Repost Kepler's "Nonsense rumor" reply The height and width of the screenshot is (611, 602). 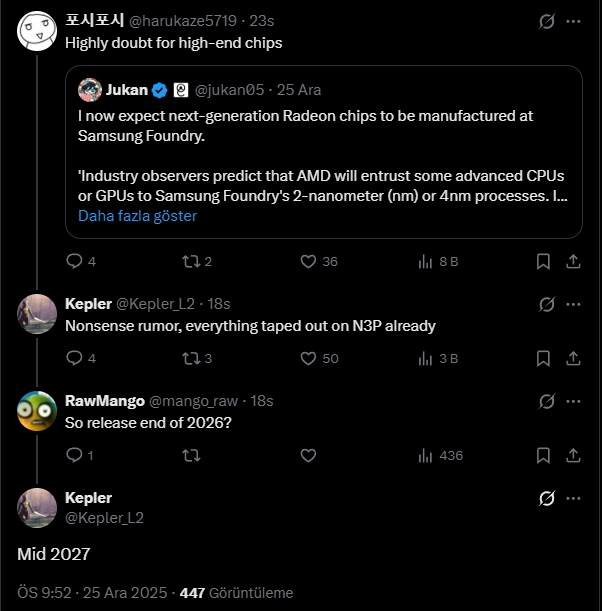coord(191,358)
